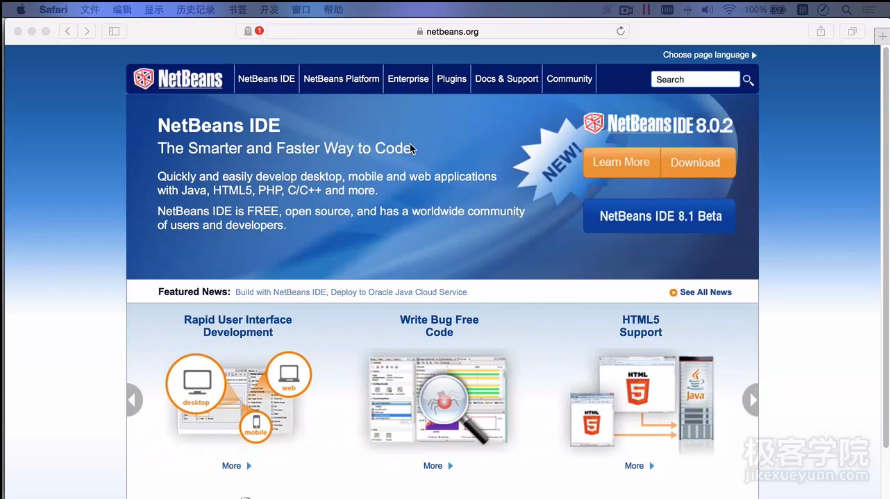Viewport: 890px width, 499px height.
Task: Click the Search input field
Action: 694,79
